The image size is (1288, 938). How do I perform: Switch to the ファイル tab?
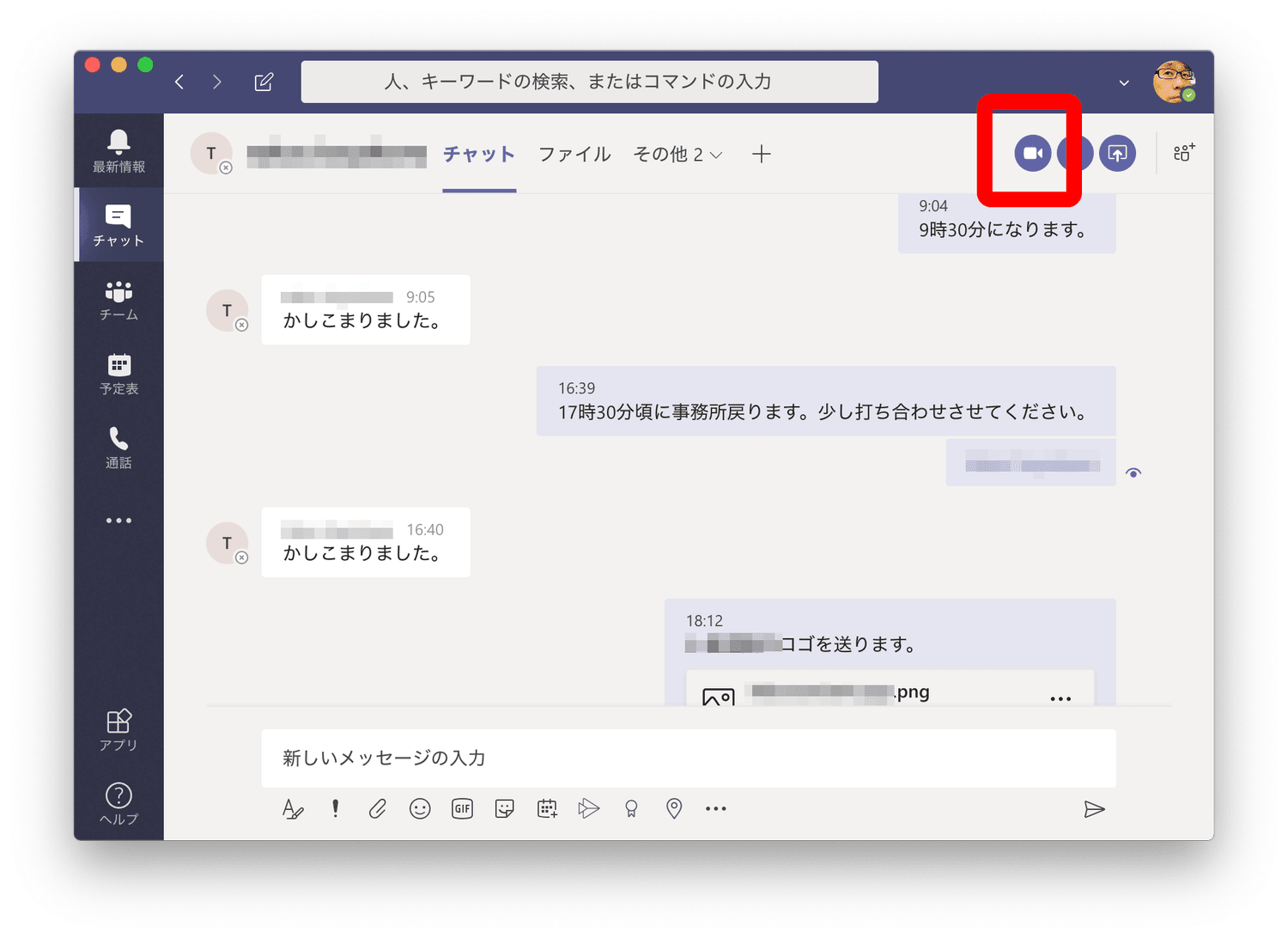574,155
